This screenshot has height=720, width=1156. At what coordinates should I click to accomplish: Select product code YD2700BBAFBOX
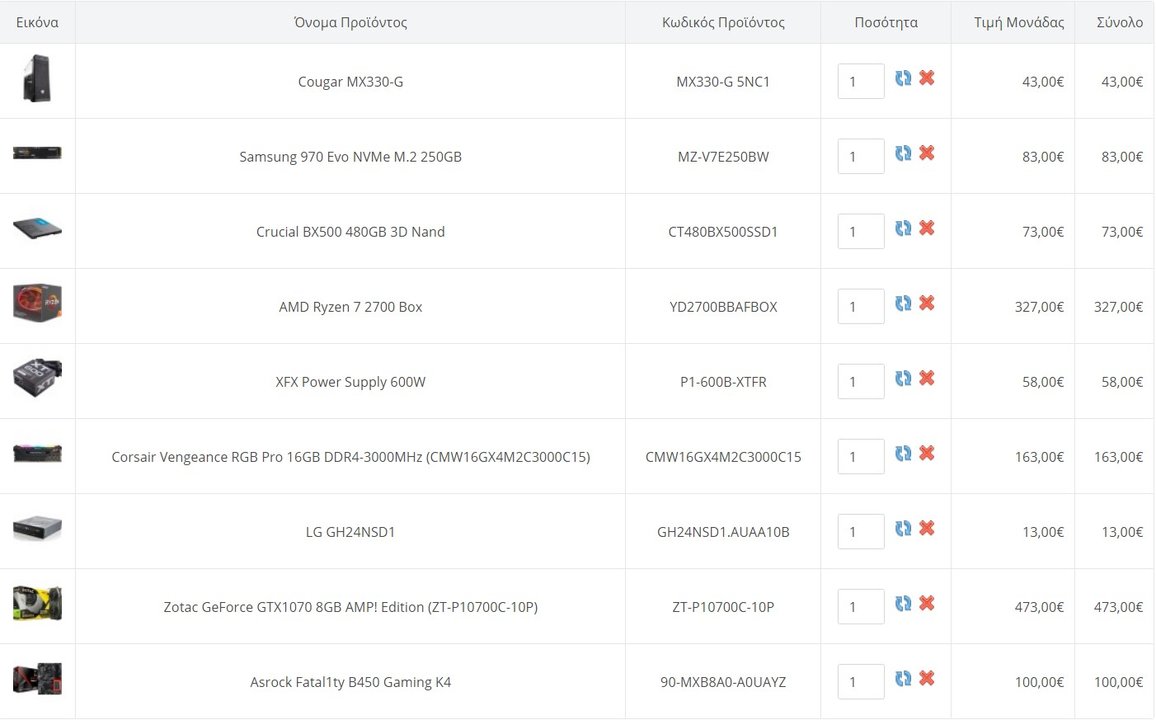(x=723, y=307)
